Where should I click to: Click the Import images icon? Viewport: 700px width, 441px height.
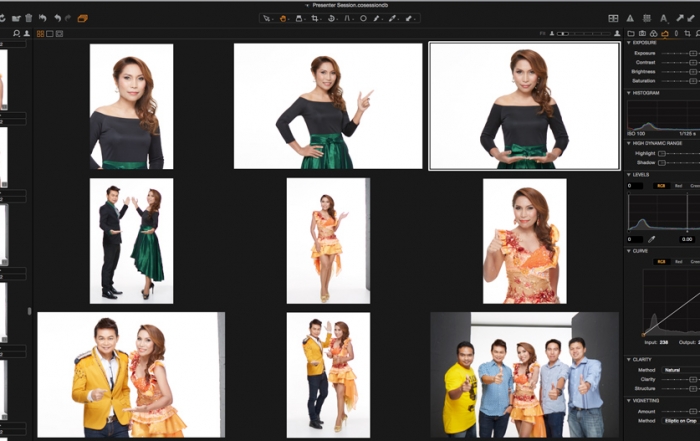(16, 18)
